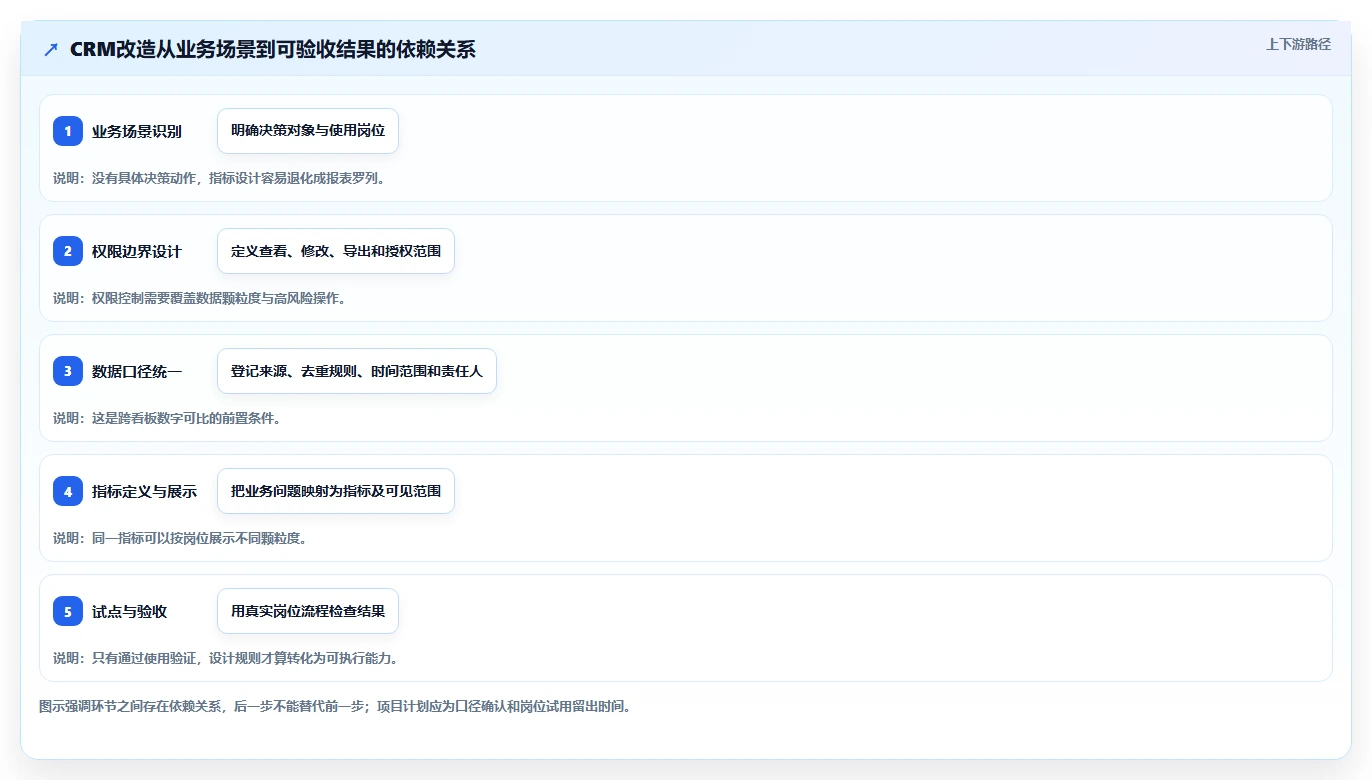Viewport: 1372px width, 780px height.
Task: Click the title CRM改造从业务场景到可验收结果的依赖关系
Action: (x=273, y=49)
